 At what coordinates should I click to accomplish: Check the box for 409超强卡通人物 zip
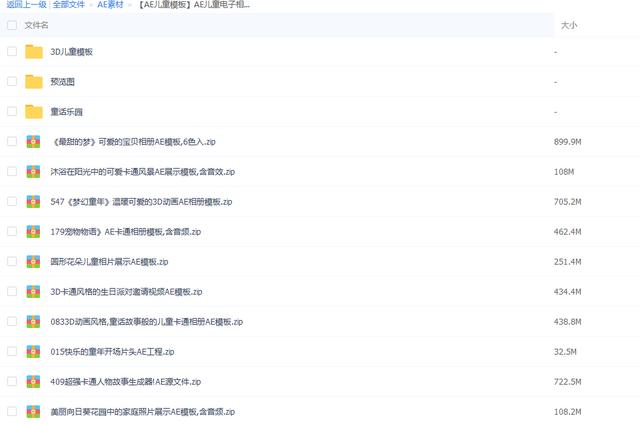(x=12, y=381)
